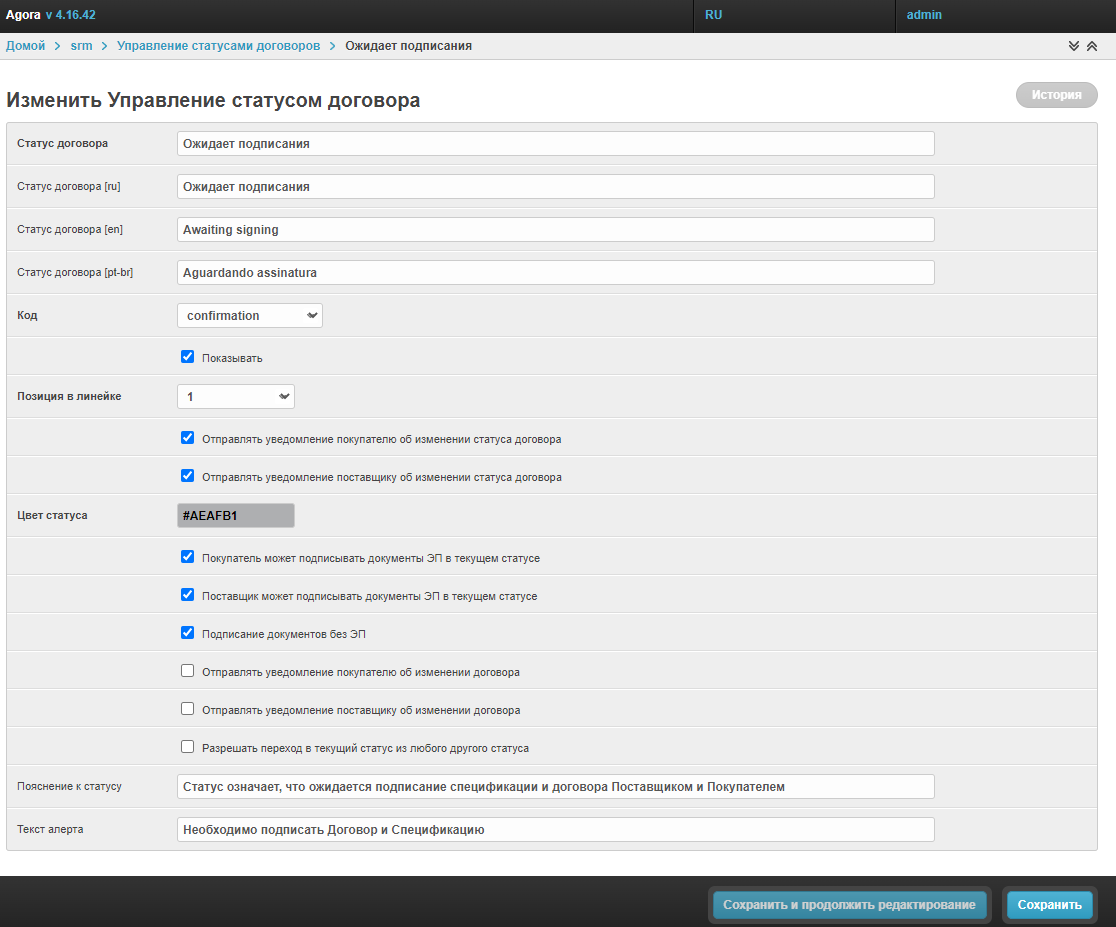Image resolution: width=1116 pixels, height=927 pixels.
Task: Uncheck the Показывать checkbox
Action: [187, 356]
